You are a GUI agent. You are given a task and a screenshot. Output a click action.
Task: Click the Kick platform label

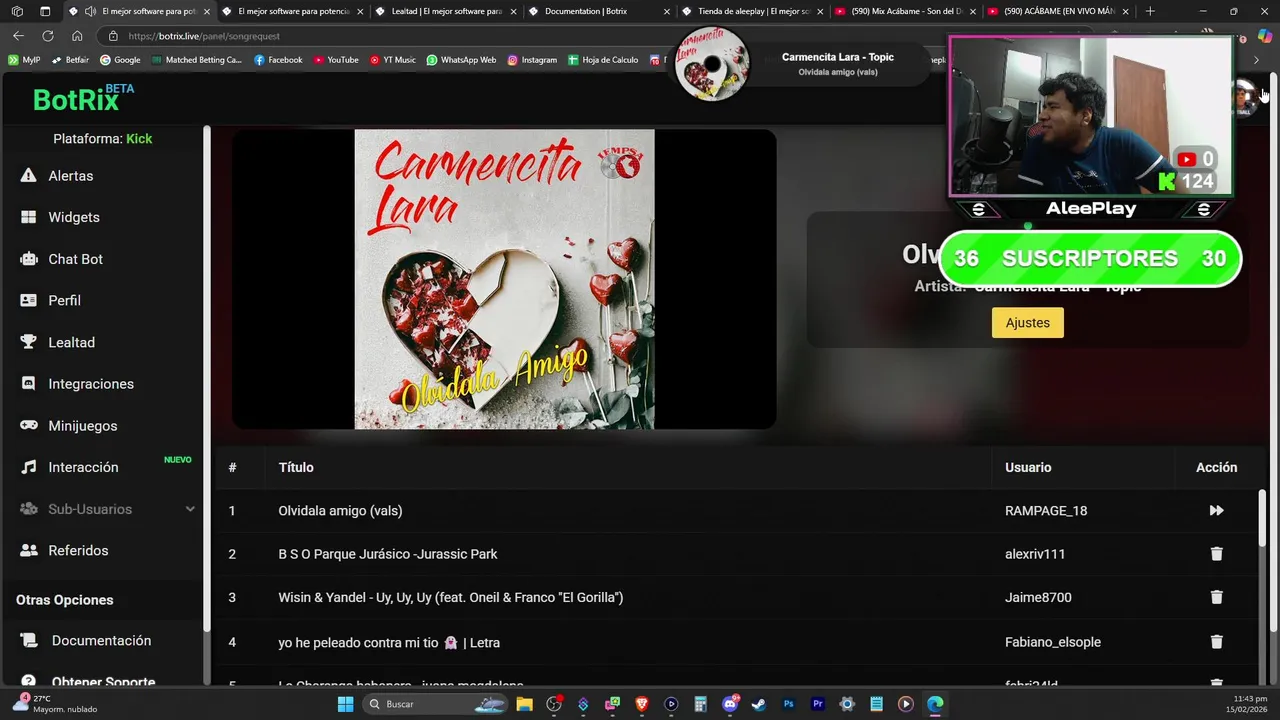tap(139, 139)
